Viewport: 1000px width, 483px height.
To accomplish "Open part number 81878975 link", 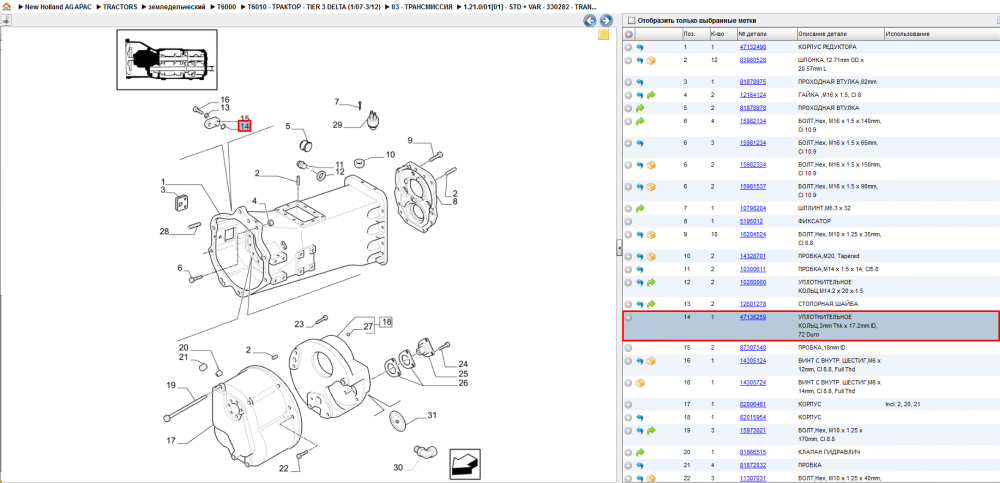I will [753, 82].
